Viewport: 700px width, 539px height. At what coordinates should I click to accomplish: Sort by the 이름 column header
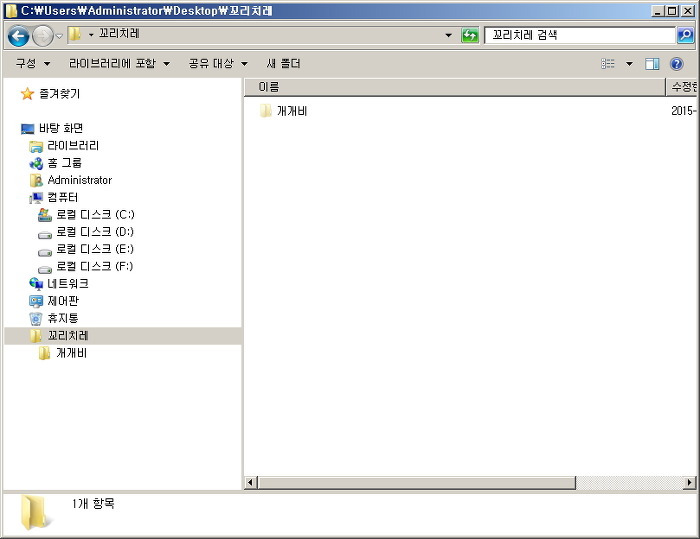454,87
